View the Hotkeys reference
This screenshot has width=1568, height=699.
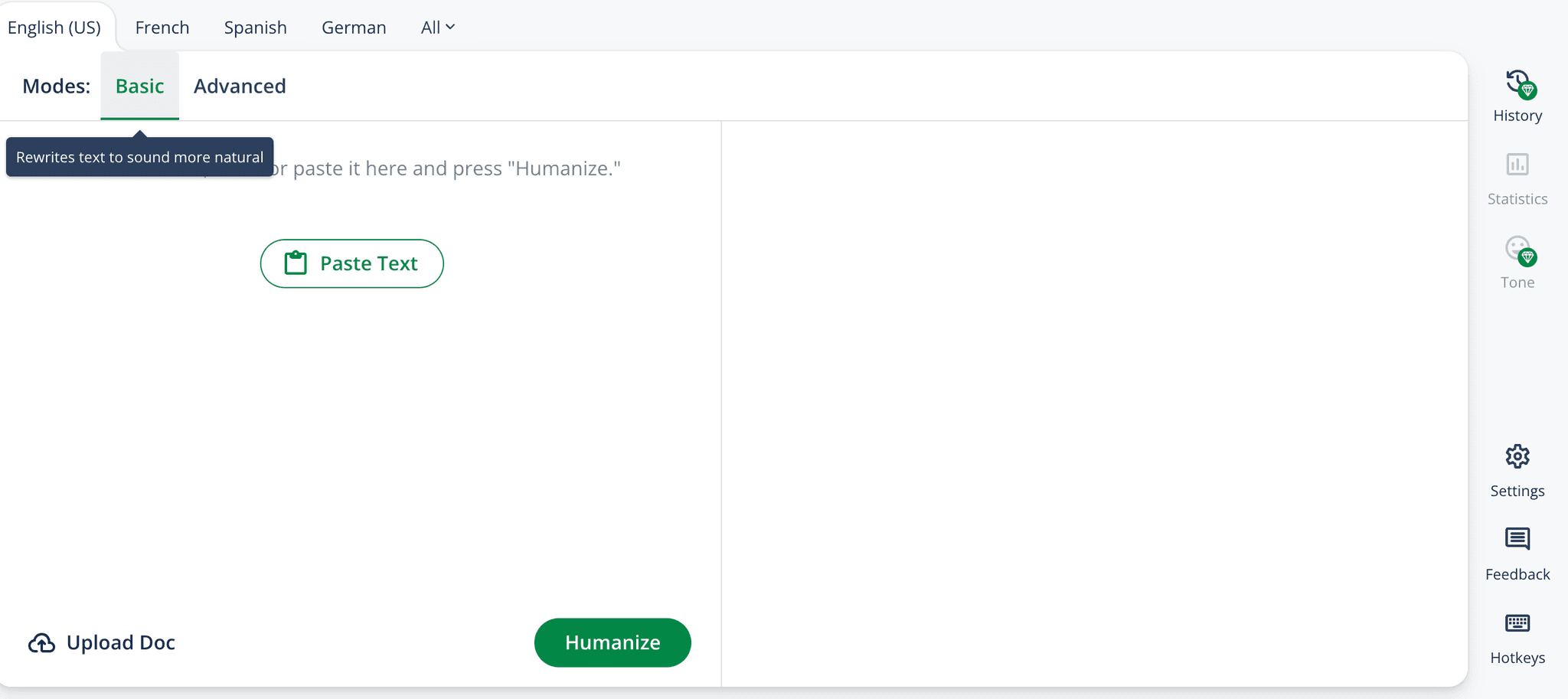click(1516, 636)
